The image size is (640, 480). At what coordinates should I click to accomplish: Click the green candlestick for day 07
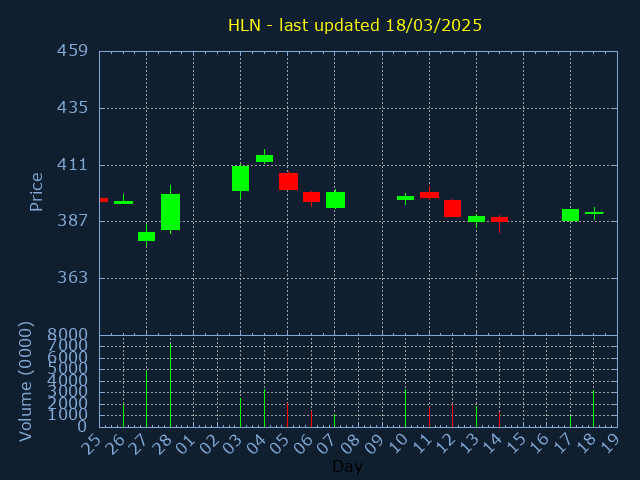click(336, 200)
